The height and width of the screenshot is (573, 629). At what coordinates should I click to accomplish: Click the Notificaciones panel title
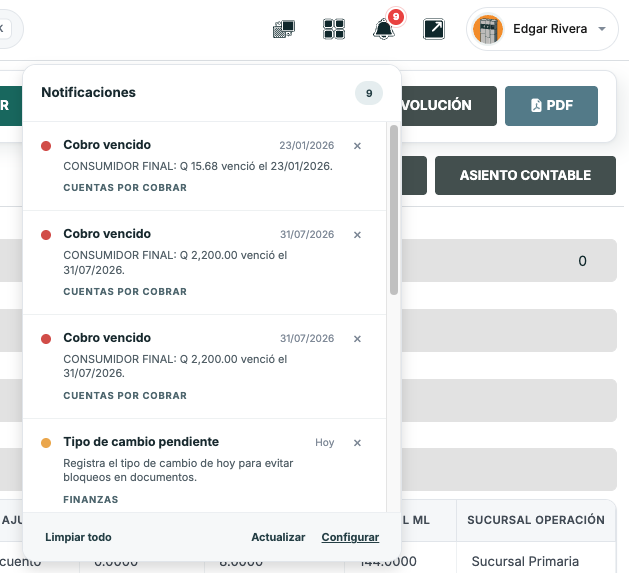(89, 92)
